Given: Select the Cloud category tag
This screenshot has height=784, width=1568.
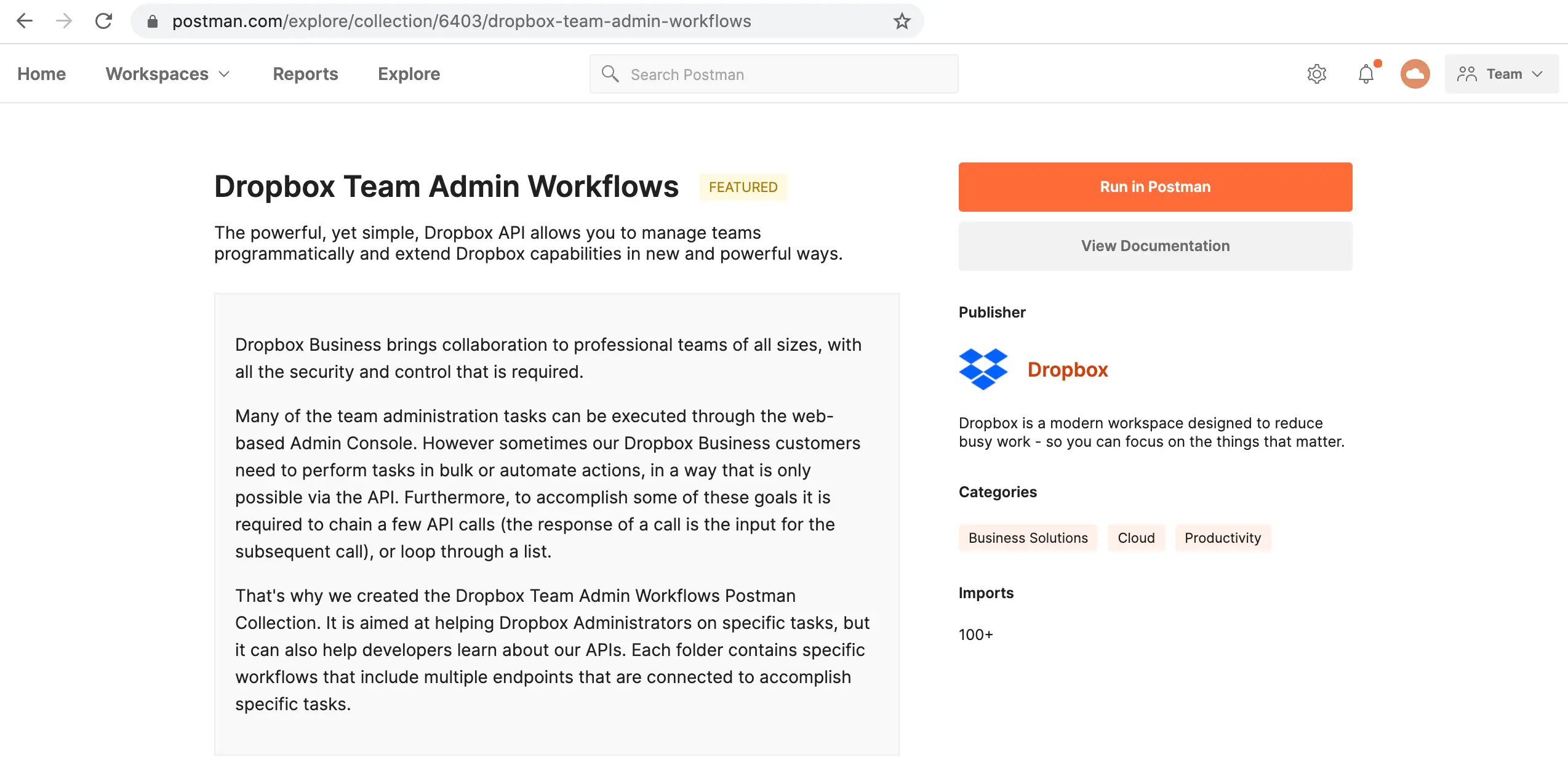Looking at the screenshot, I should coord(1136,538).
